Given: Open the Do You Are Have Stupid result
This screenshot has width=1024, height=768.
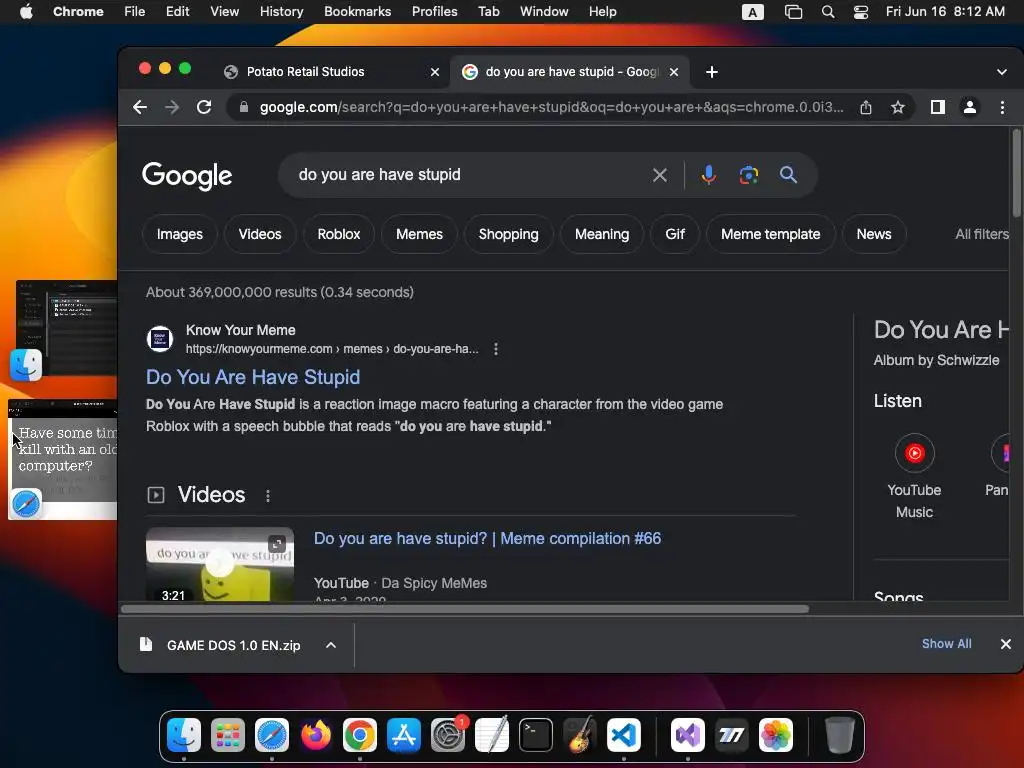Looking at the screenshot, I should coord(253,377).
